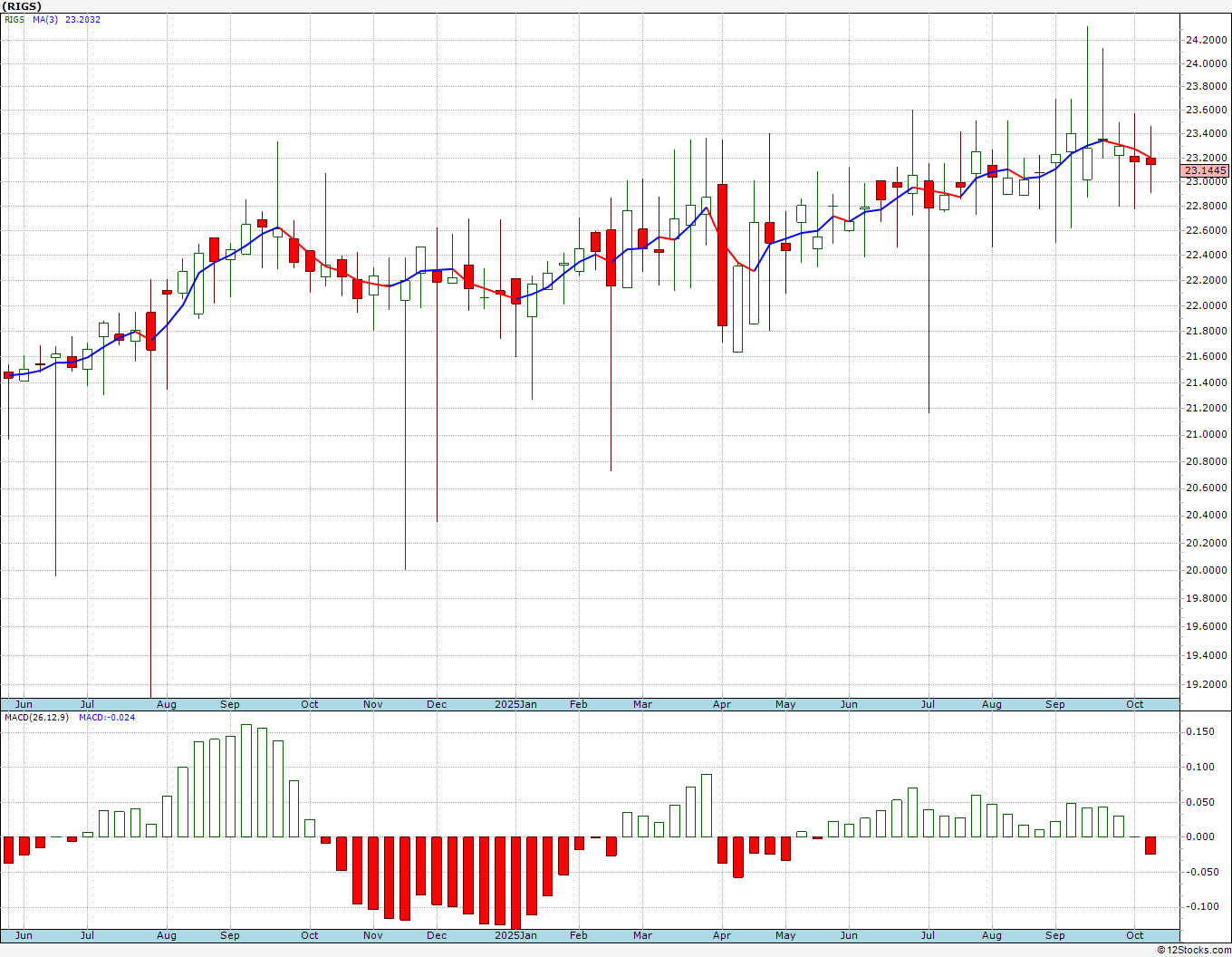The image size is (1232, 957).
Task: Click the "(RIGS)" chart title
Action: (x=23, y=6)
